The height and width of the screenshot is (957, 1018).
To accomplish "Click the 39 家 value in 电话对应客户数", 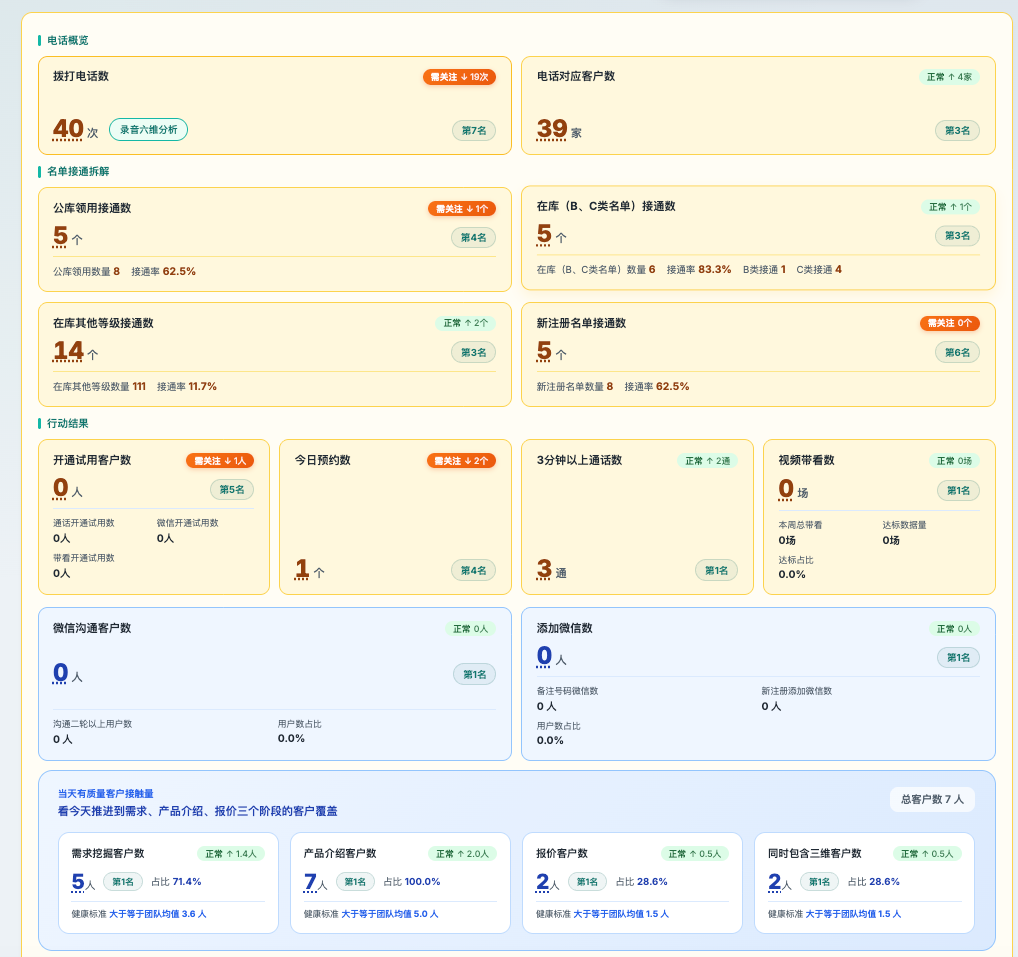I will 559,129.
